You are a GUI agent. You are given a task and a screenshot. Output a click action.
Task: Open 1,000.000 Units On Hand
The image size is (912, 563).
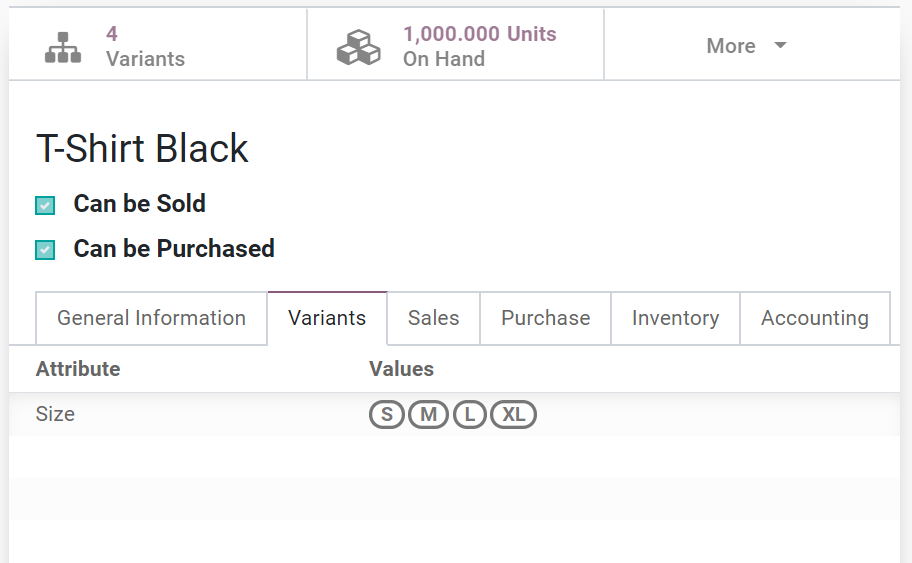click(455, 45)
